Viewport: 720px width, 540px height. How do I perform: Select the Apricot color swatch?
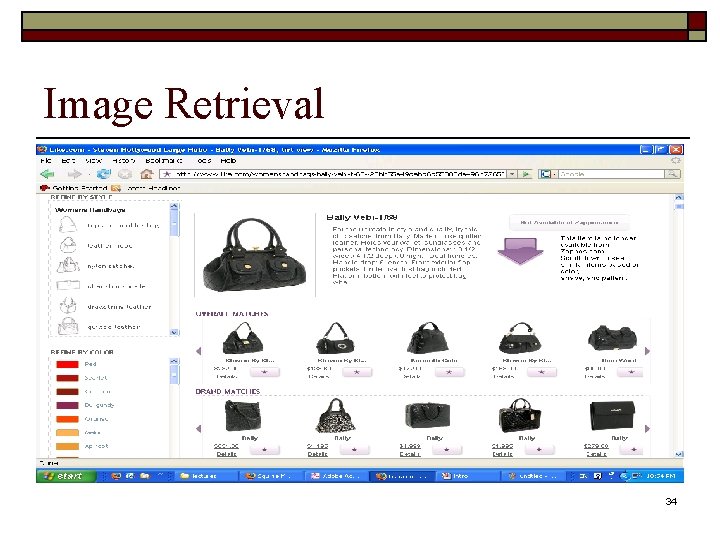click(x=67, y=446)
